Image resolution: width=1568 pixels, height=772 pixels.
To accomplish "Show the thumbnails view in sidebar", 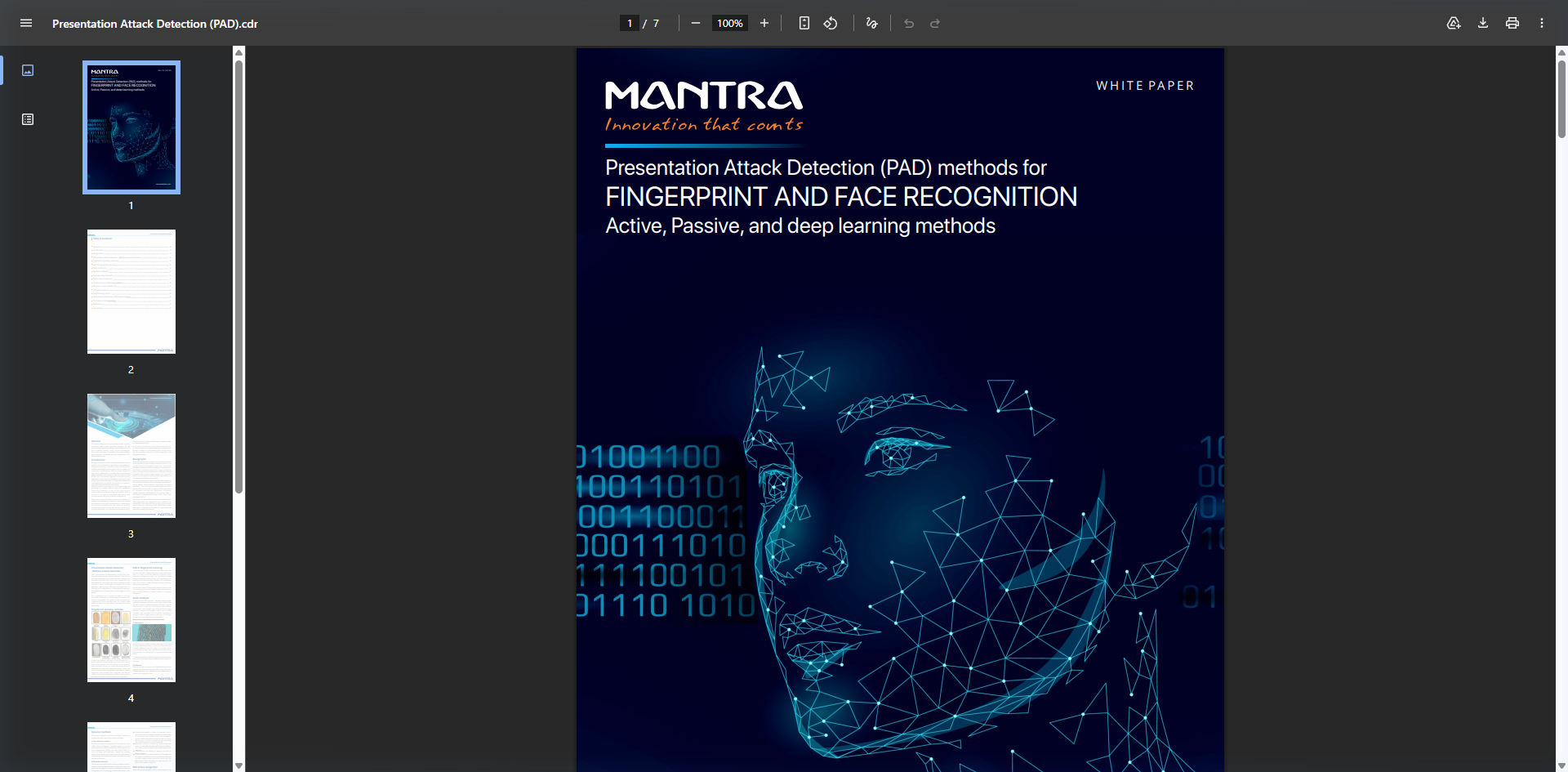I will [28, 70].
